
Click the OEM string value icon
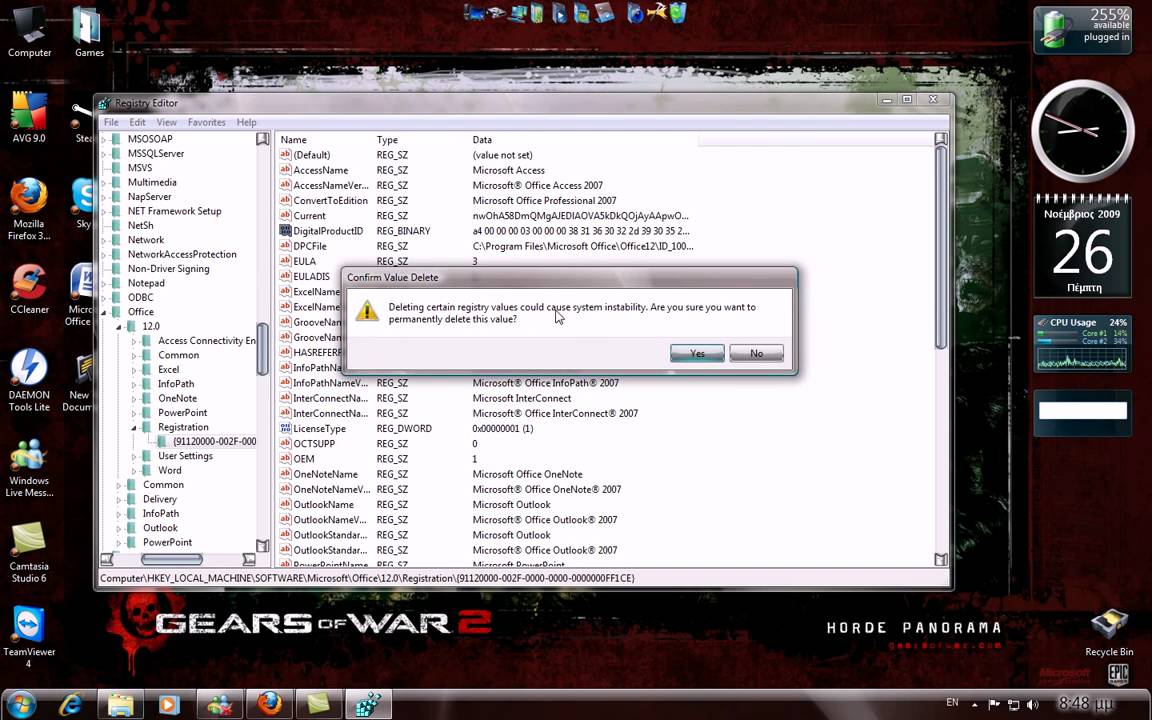coord(285,458)
